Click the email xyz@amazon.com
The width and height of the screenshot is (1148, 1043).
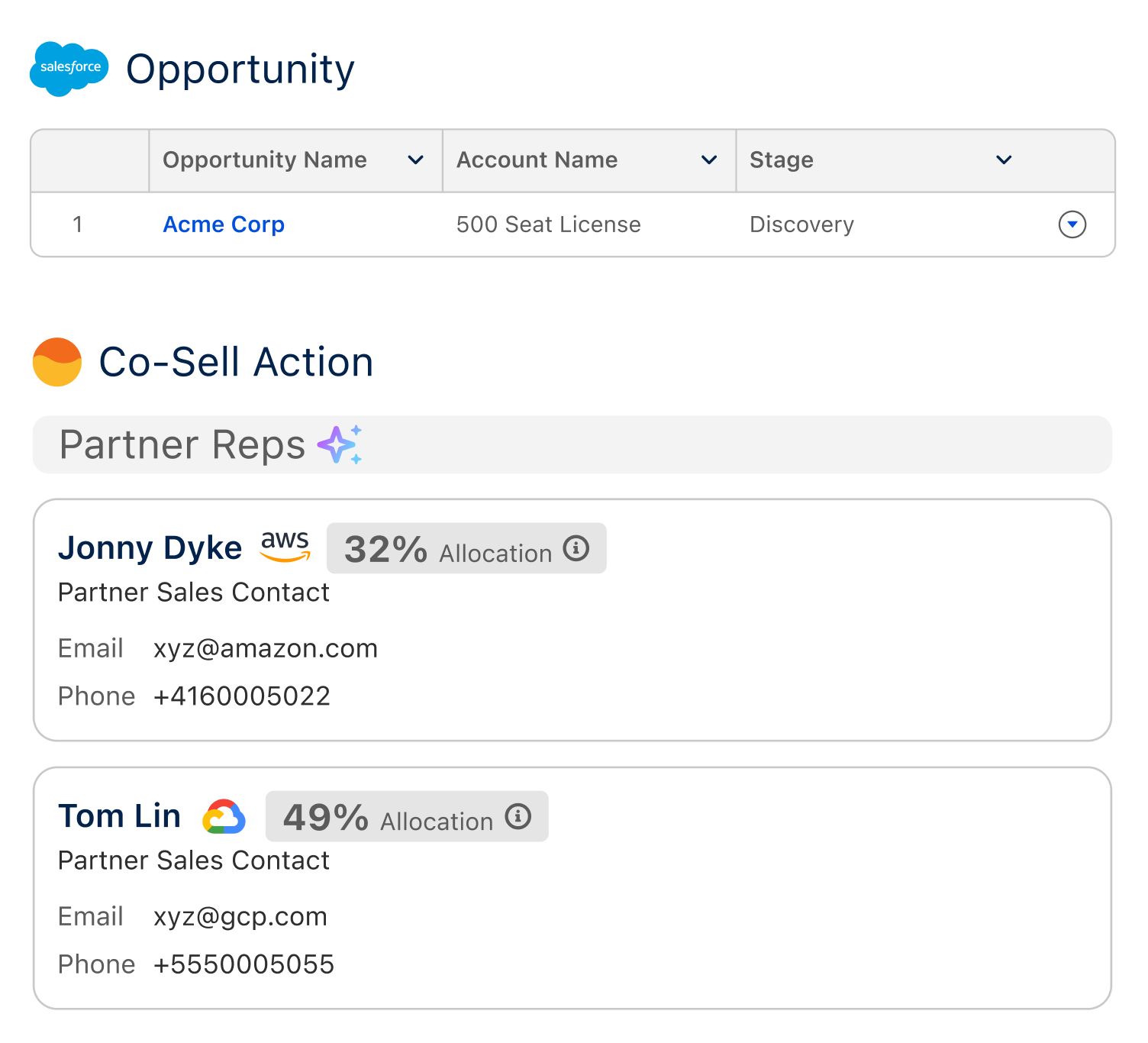click(x=265, y=648)
